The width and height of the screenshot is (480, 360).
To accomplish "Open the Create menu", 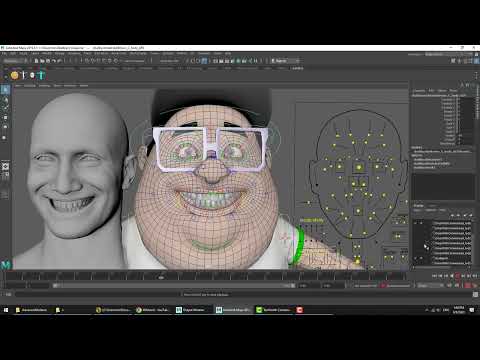I will point(23,53).
